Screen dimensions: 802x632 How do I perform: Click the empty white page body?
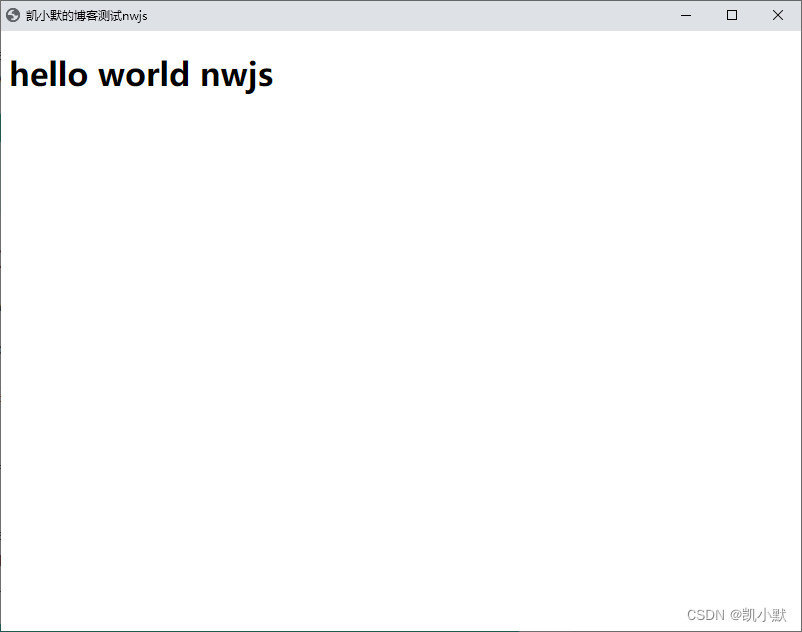(400, 350)
